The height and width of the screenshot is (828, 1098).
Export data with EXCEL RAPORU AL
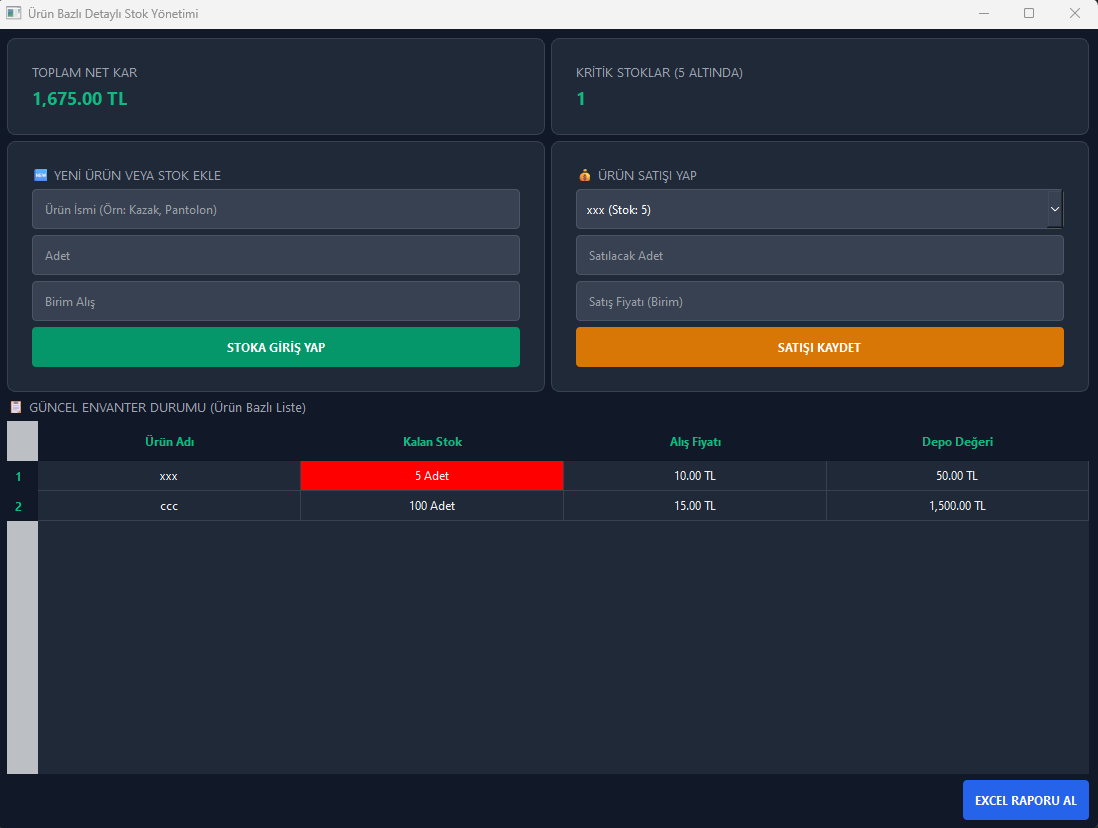1025,800
